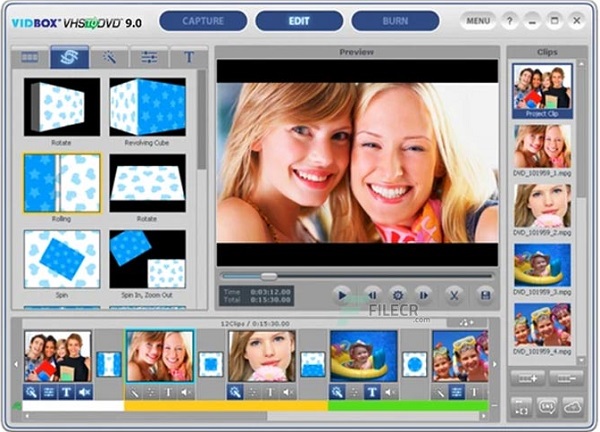Click the music add button above storyboard

(467, 323)
